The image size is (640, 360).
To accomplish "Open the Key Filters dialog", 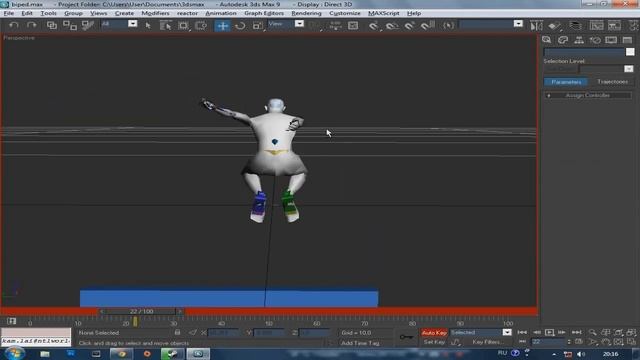I will click(487, 342).
